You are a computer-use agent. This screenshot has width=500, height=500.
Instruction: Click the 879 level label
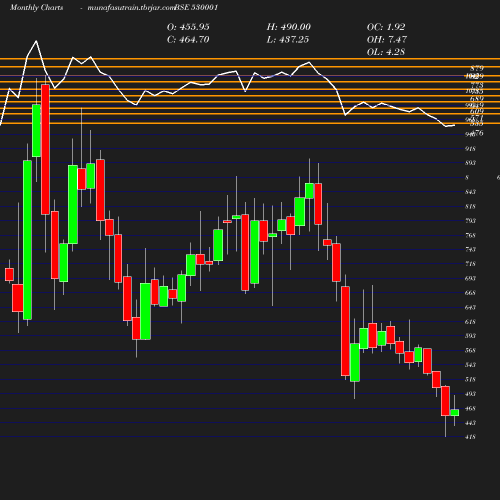[477, 68]
